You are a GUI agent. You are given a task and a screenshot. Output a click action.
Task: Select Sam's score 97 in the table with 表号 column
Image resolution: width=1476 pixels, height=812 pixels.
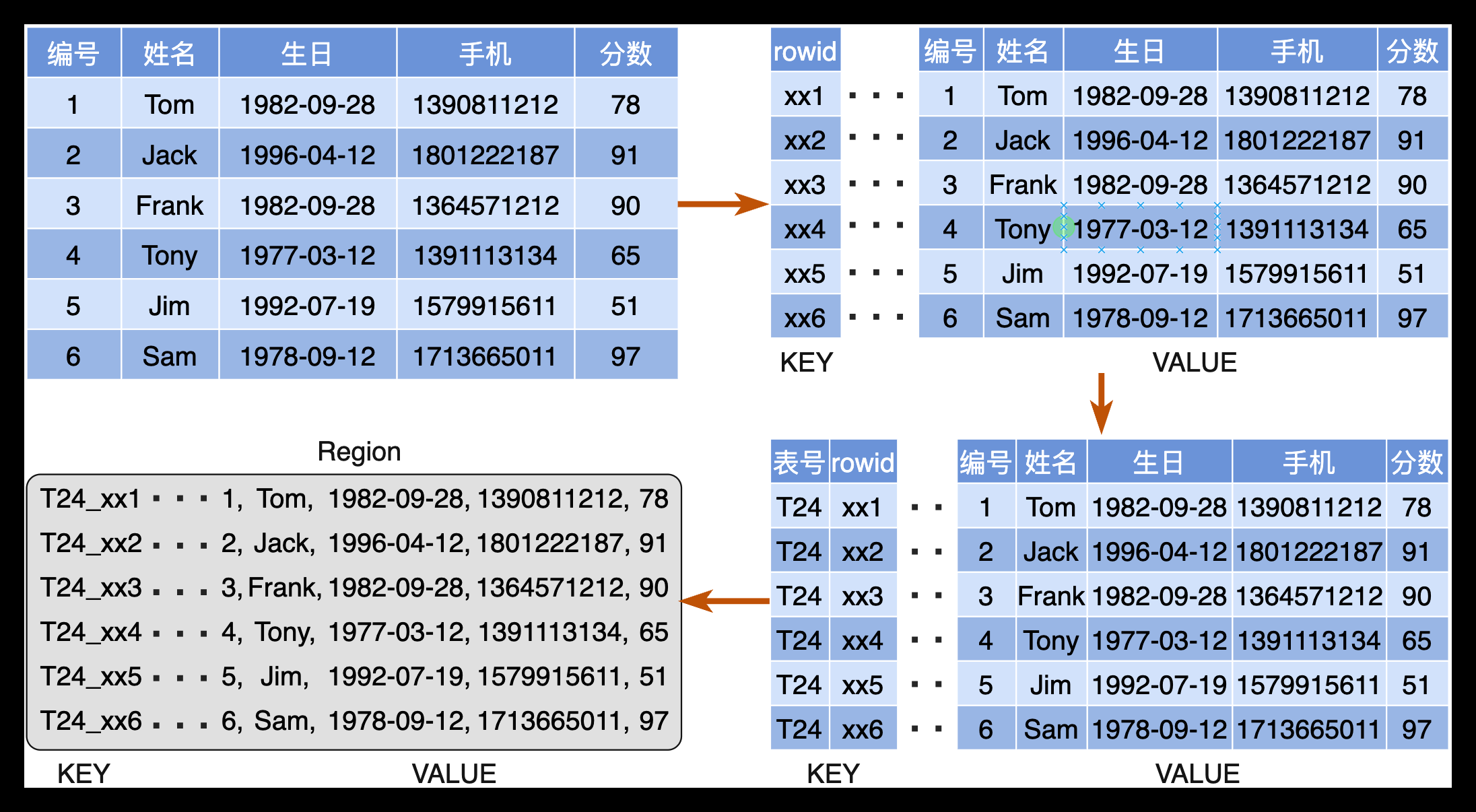[1417, 729]
